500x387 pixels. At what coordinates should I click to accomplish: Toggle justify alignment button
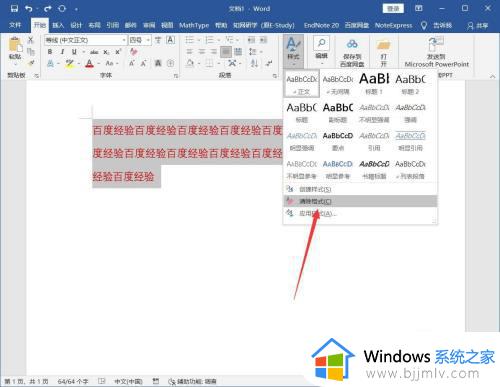(x=226, y=52)
